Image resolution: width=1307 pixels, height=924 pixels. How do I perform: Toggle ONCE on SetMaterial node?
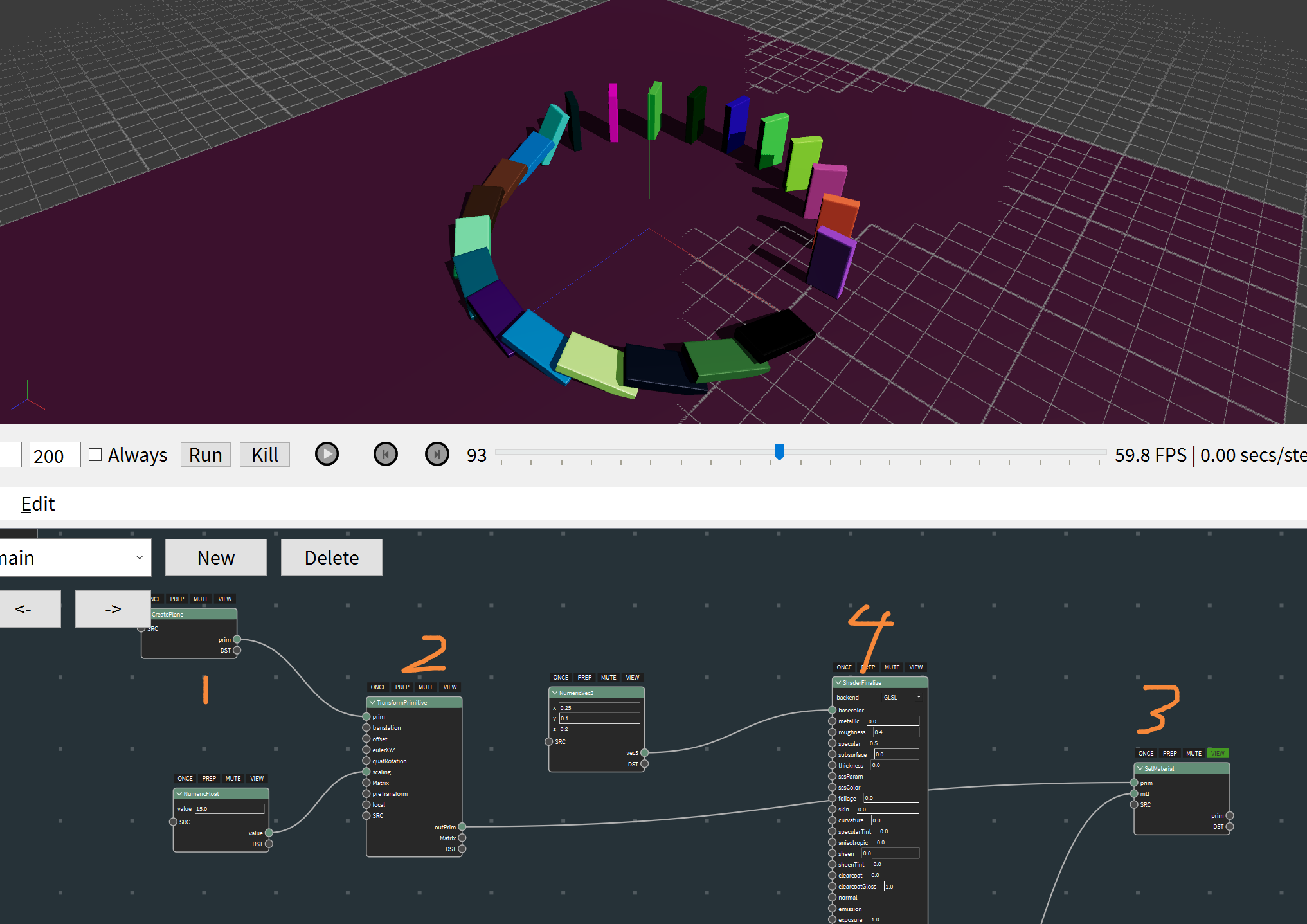[1146, 753]
